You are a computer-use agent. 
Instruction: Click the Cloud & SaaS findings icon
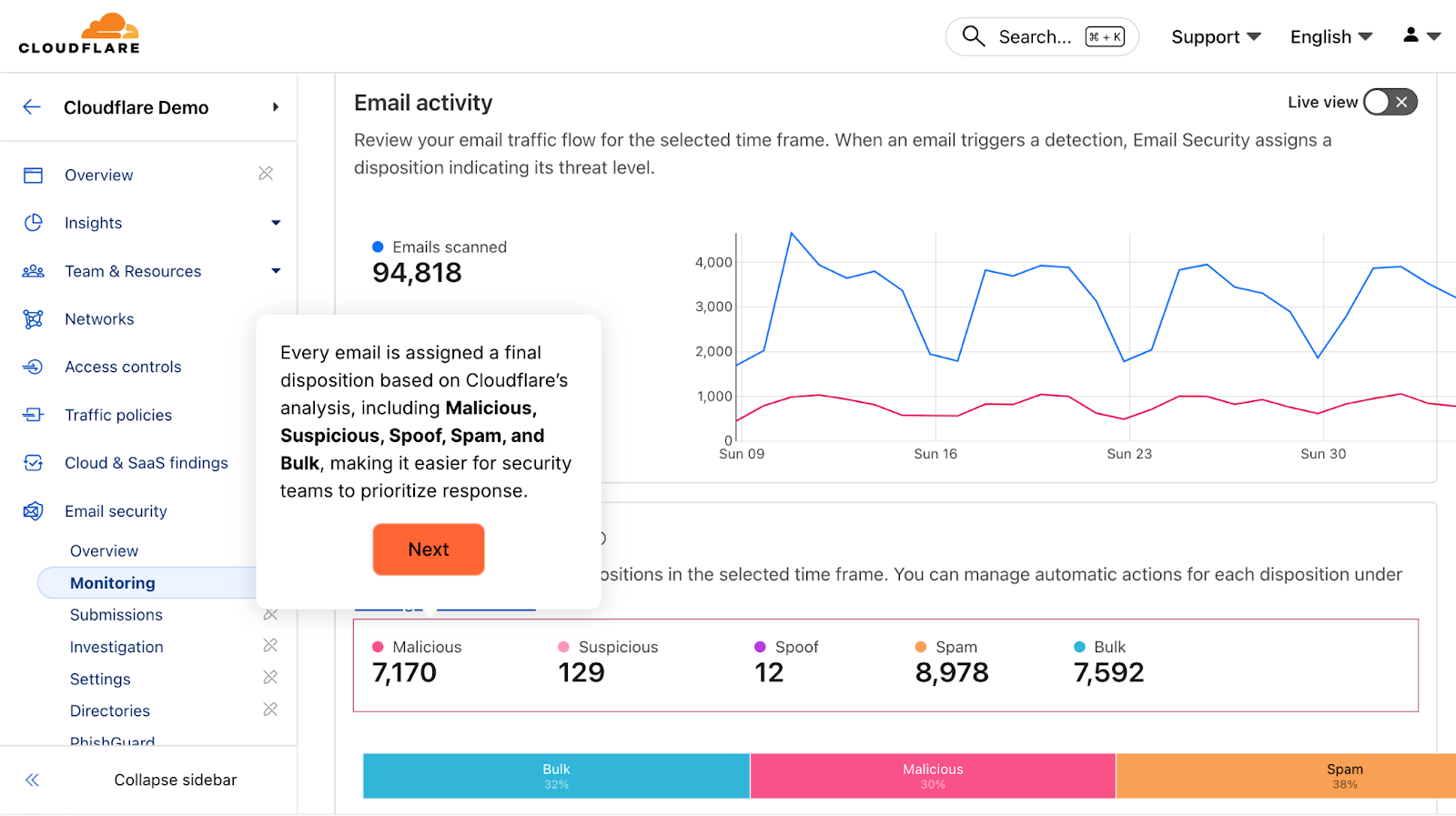[x=33, y=463]
